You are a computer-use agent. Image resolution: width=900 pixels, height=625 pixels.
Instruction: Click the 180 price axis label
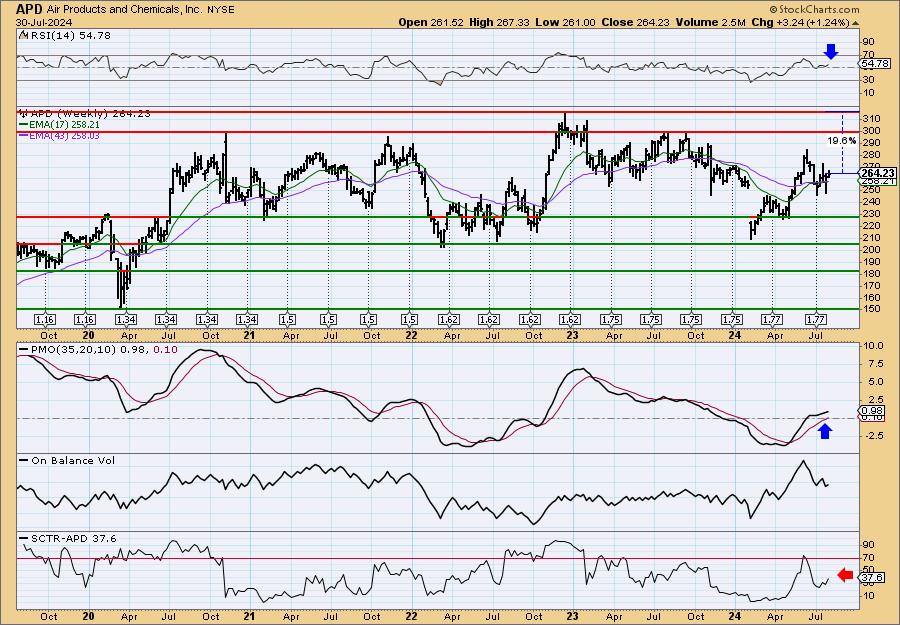870,273
